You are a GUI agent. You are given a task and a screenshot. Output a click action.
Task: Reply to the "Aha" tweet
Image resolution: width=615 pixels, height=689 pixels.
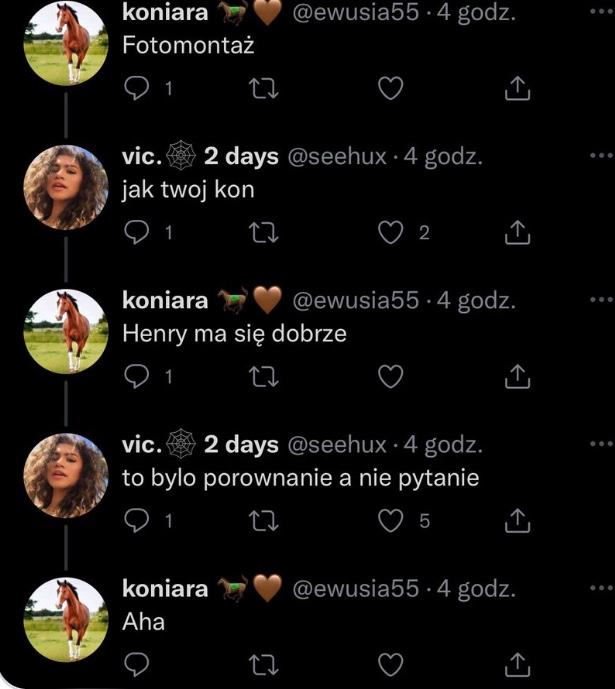[135, 663]
